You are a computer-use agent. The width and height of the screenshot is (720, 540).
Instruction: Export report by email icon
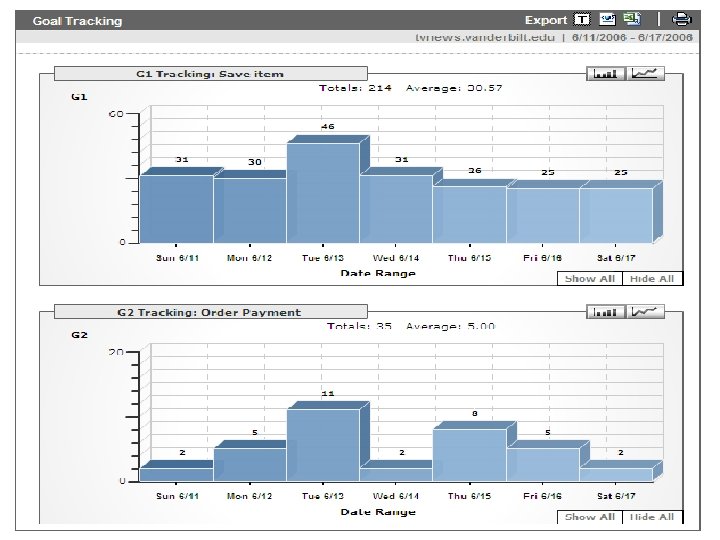click(x=608, y=19)
